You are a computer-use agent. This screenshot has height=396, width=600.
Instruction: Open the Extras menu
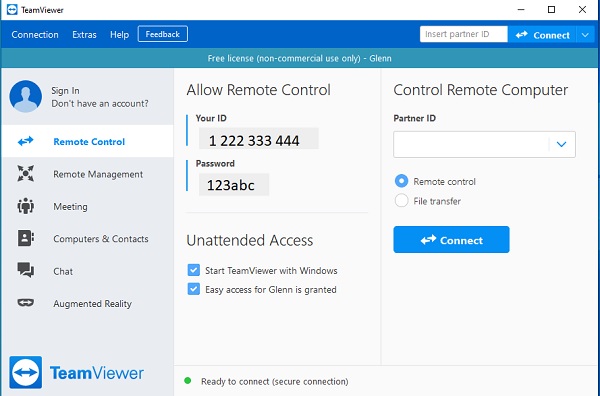coord(84,35)
